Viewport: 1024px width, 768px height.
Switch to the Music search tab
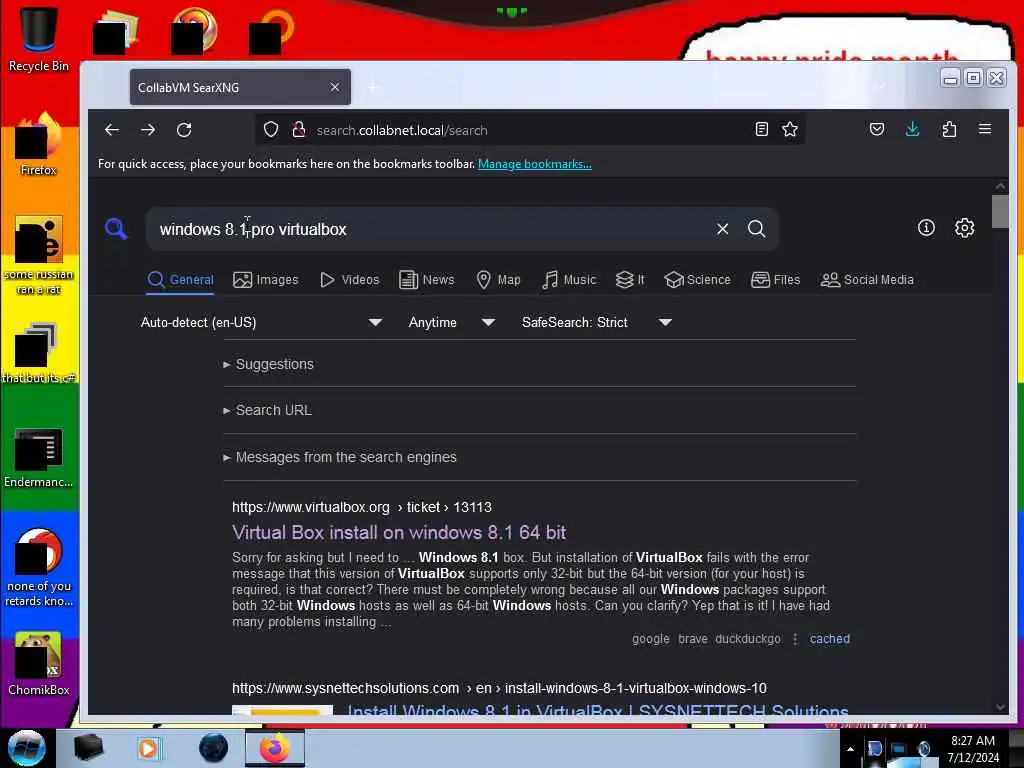coord(569,280)
